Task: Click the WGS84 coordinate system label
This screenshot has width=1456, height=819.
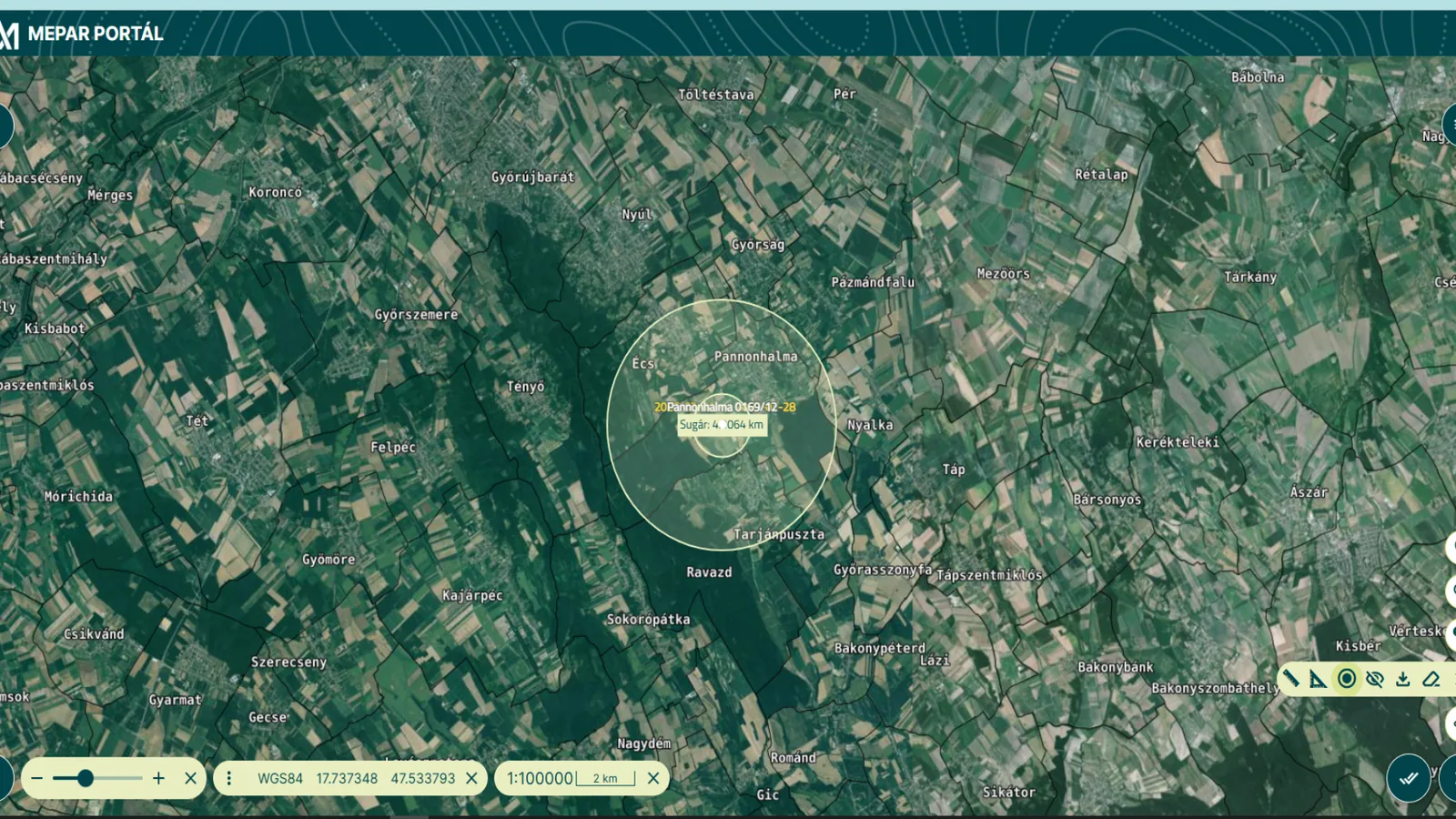Action: click(280, 779)
